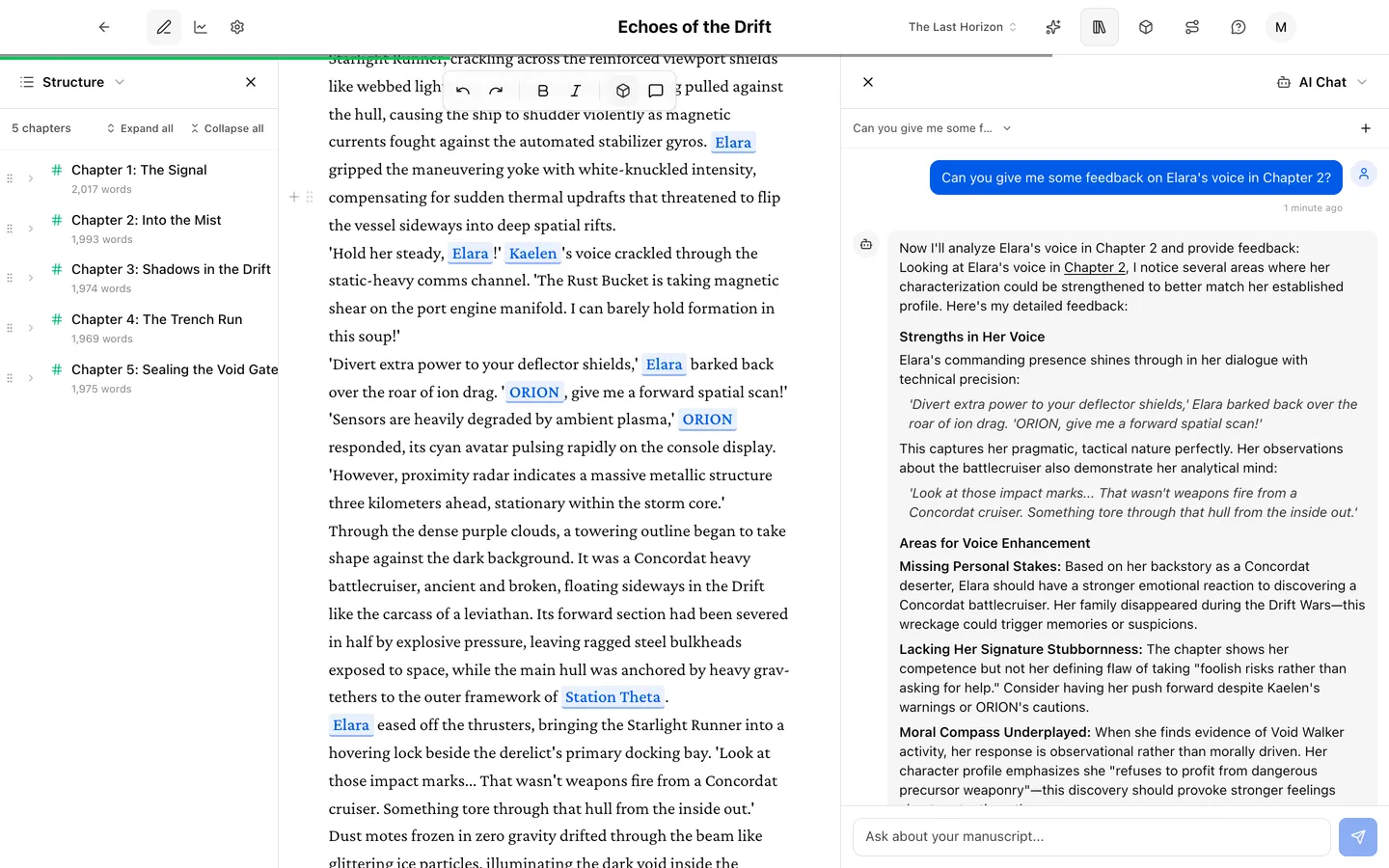This screenshot has height=868, width=1389.
Task: Select Chapter 4: The Trench Run
Action: point(157,319)
